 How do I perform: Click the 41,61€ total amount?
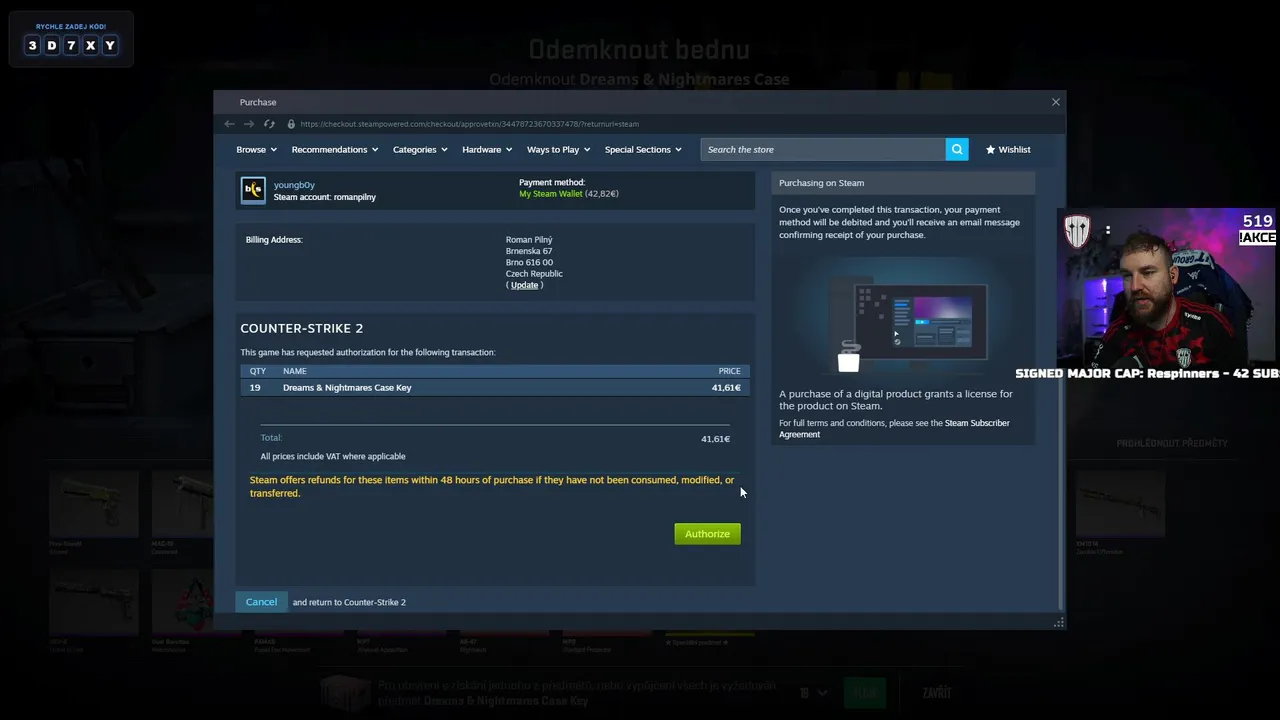[715, 439]
